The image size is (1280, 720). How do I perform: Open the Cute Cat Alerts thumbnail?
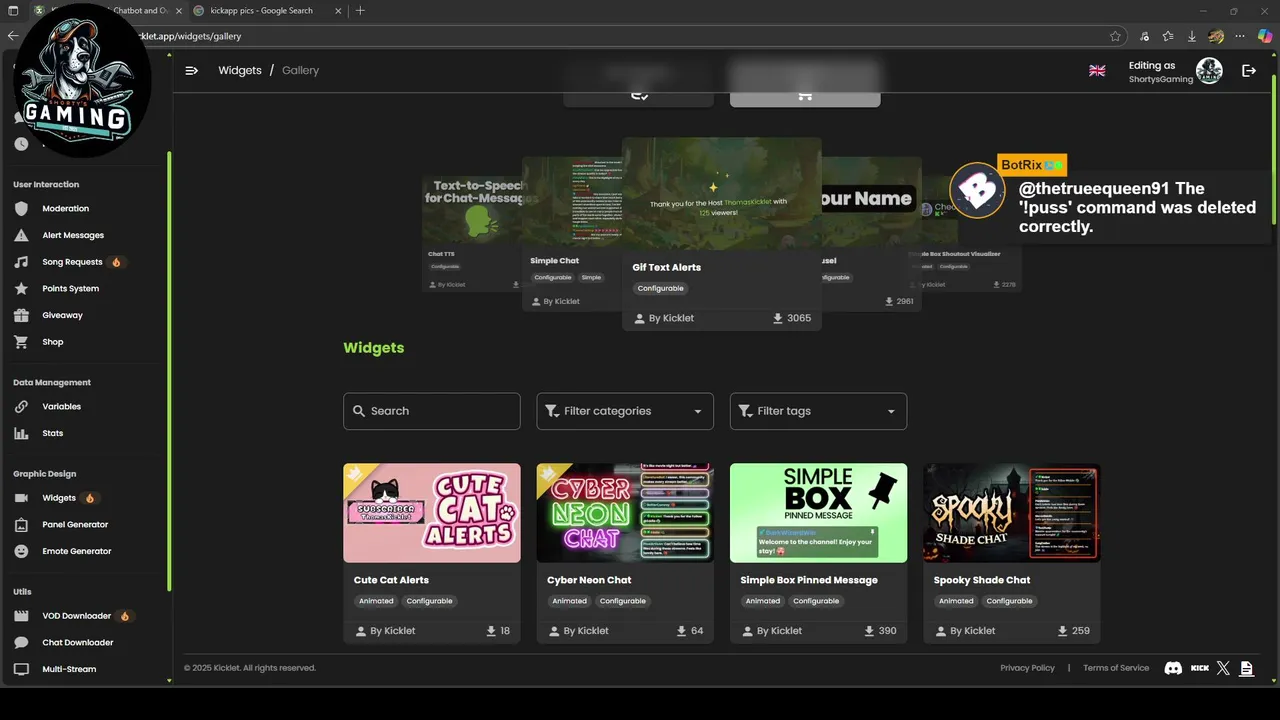[x=432, y=513]
